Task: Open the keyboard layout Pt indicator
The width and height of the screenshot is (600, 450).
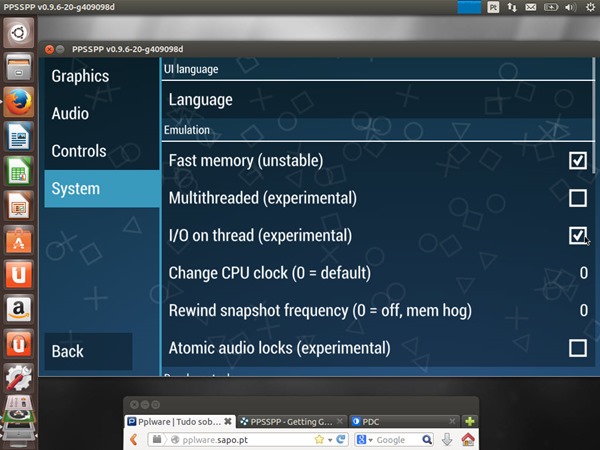Action: pyautogui.click(x=493, y=7)
